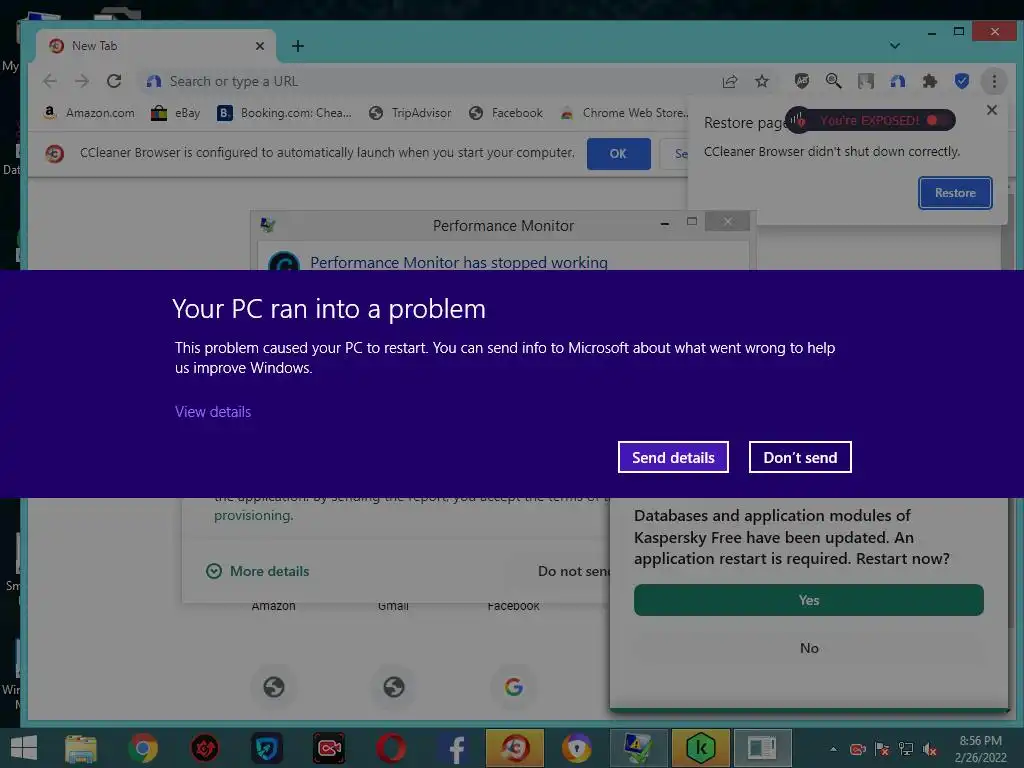Expand More details in crash dialog

tap(258, 571)
